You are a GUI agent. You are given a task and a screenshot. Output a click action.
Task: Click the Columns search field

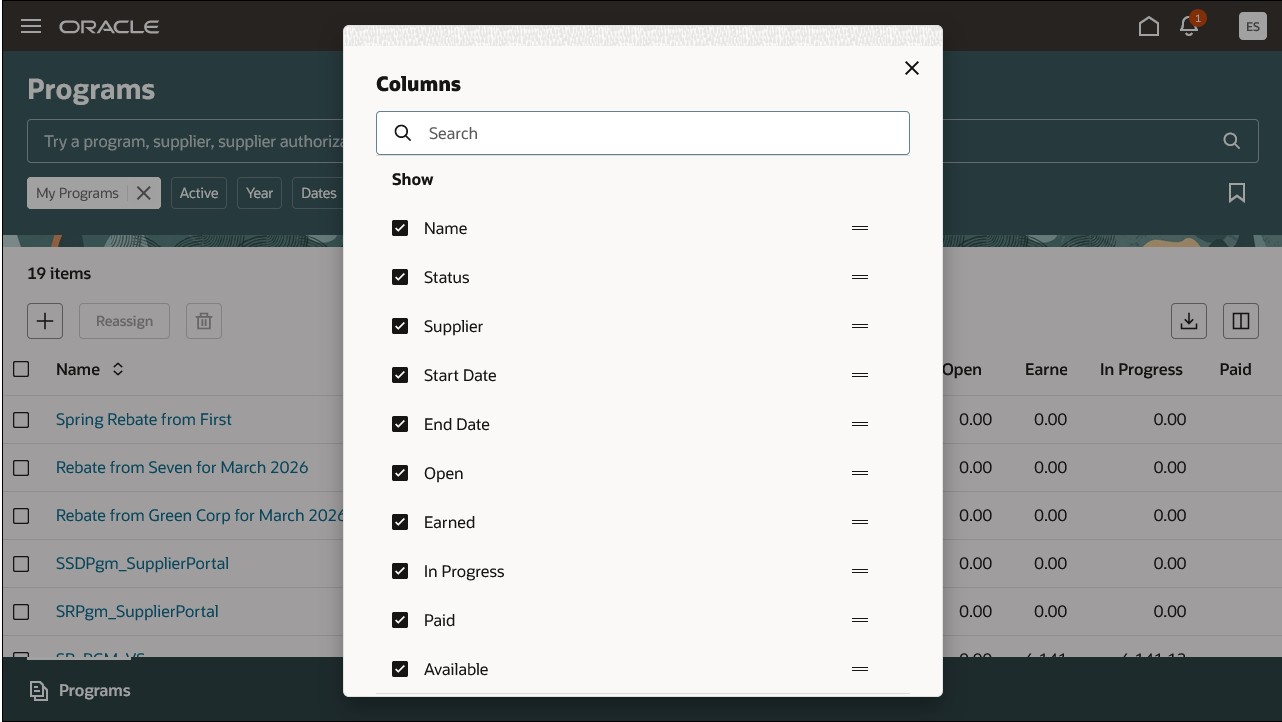[643, 132]
